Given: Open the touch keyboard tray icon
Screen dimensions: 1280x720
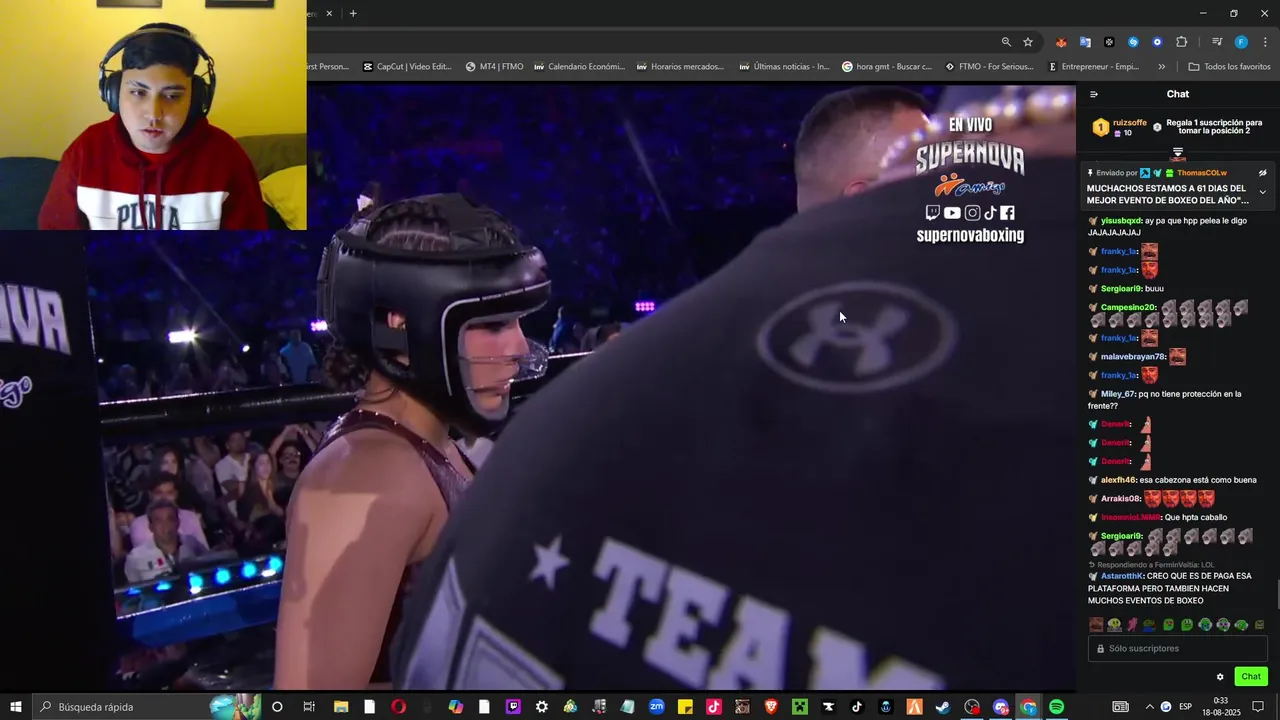Looking at the screenshot, I should coord(1121,707).
